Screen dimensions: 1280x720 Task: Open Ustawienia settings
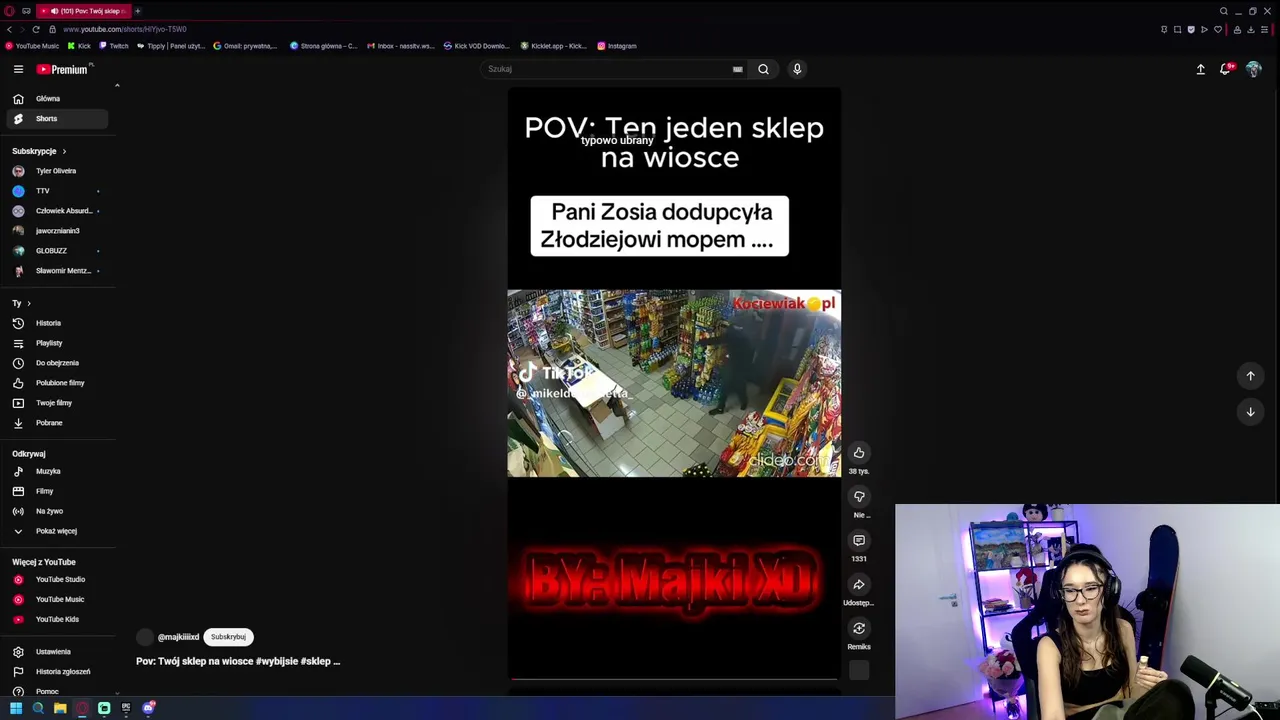click(x=57, y=652)
